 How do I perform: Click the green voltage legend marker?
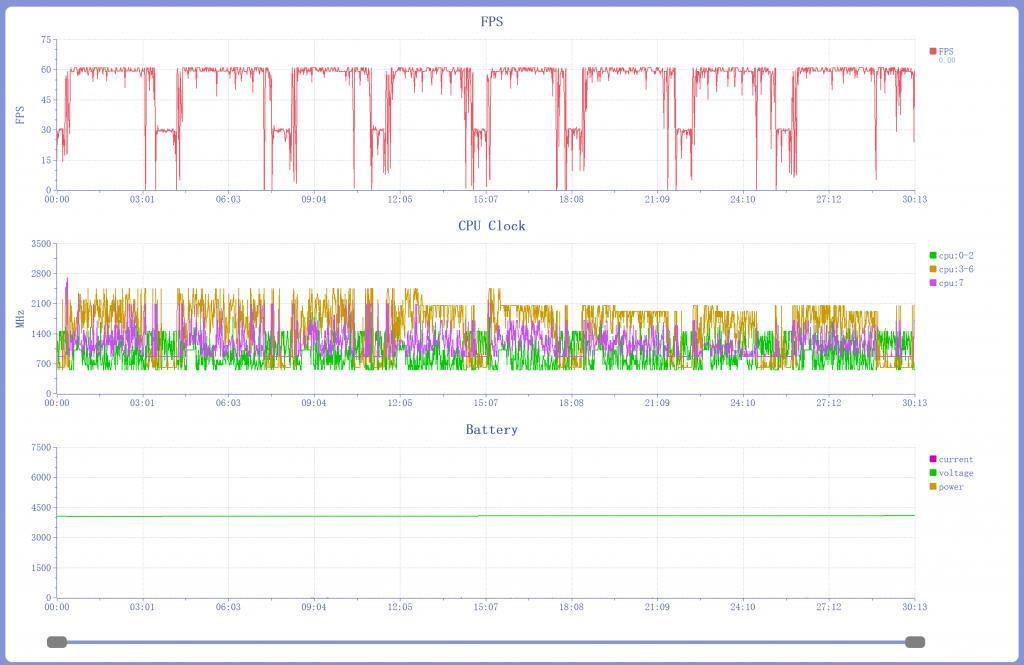(932, 473)
